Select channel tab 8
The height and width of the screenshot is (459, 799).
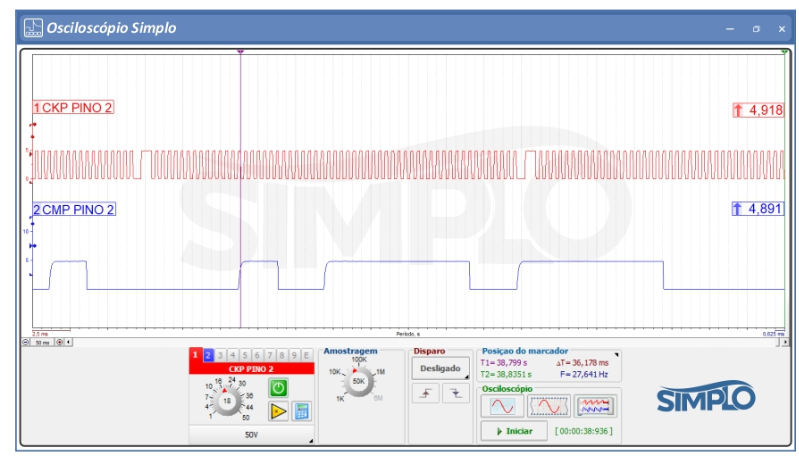[x=282, y=355]
